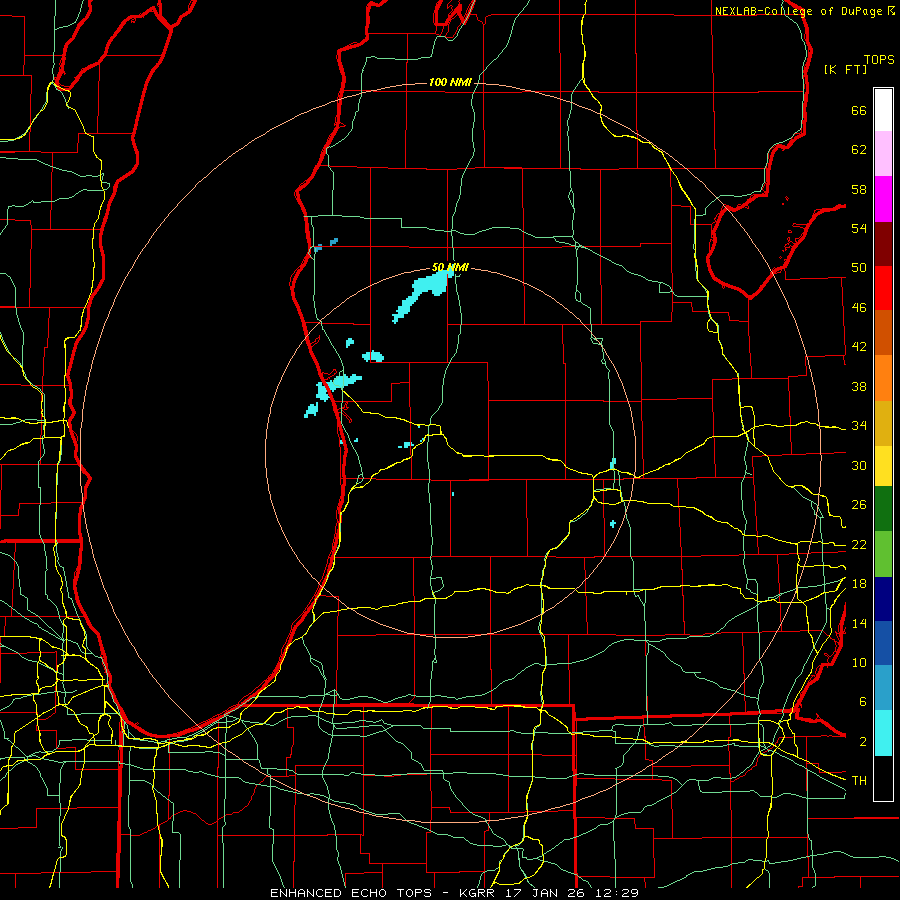The image size is (900, 900).
Task: Pick the dark green legend swatch
Action: click(x=883, y=509)
